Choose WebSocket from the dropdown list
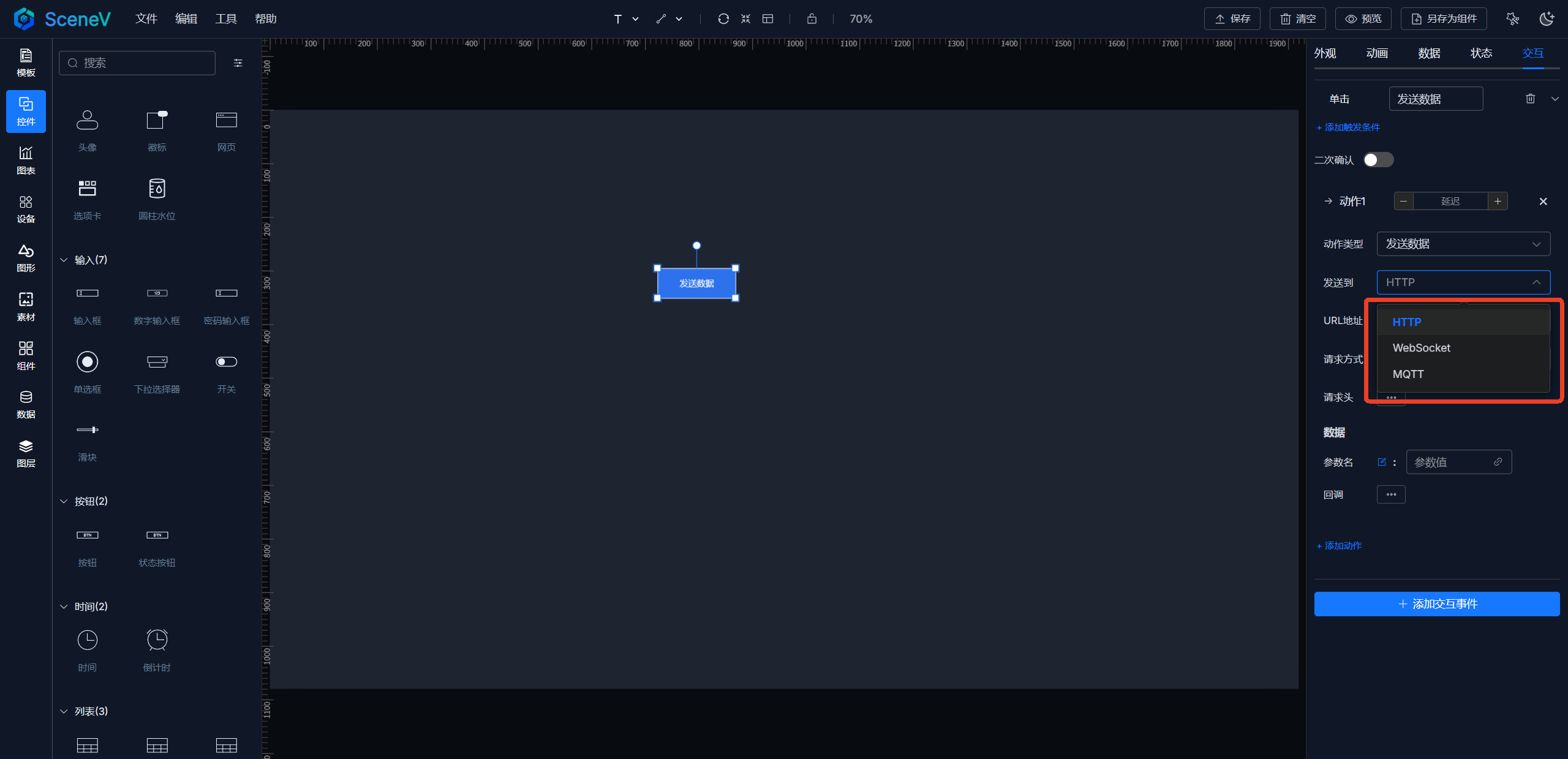Screen dimensions: 1568x759 (1421, 348)
